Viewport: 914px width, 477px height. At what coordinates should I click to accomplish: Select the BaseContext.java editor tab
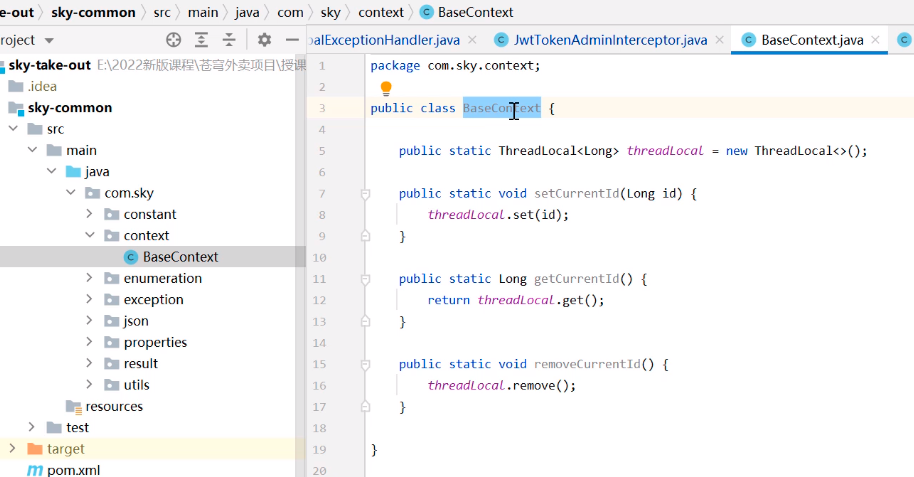click(x=812, y=40)
